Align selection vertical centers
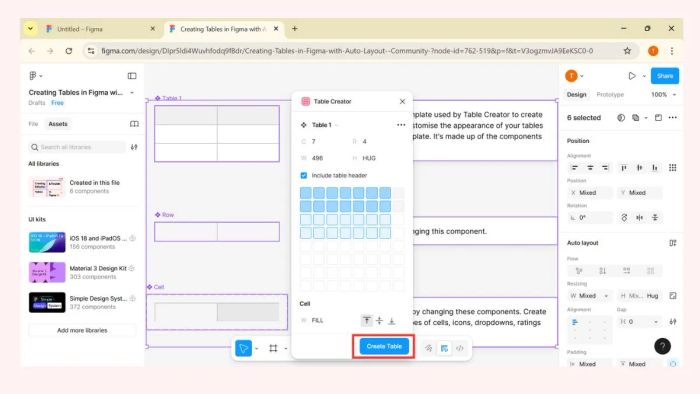The height and width of the screenshot is (394, 700). coord(639,168)
